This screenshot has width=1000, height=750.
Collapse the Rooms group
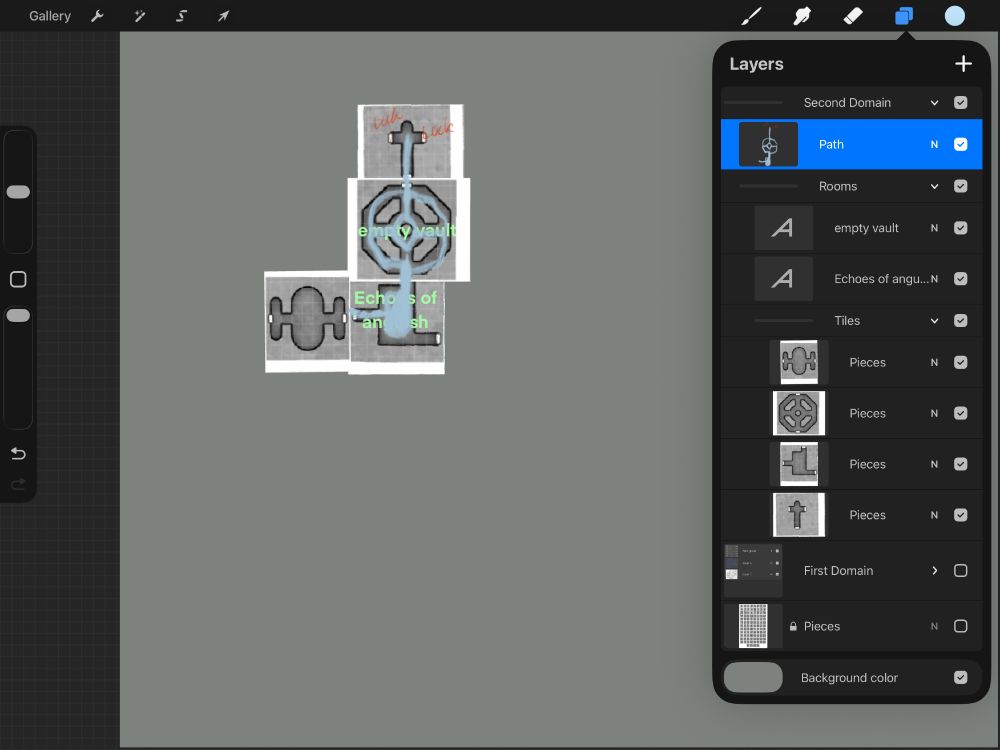pyautogui.click(x=934, y=186)
